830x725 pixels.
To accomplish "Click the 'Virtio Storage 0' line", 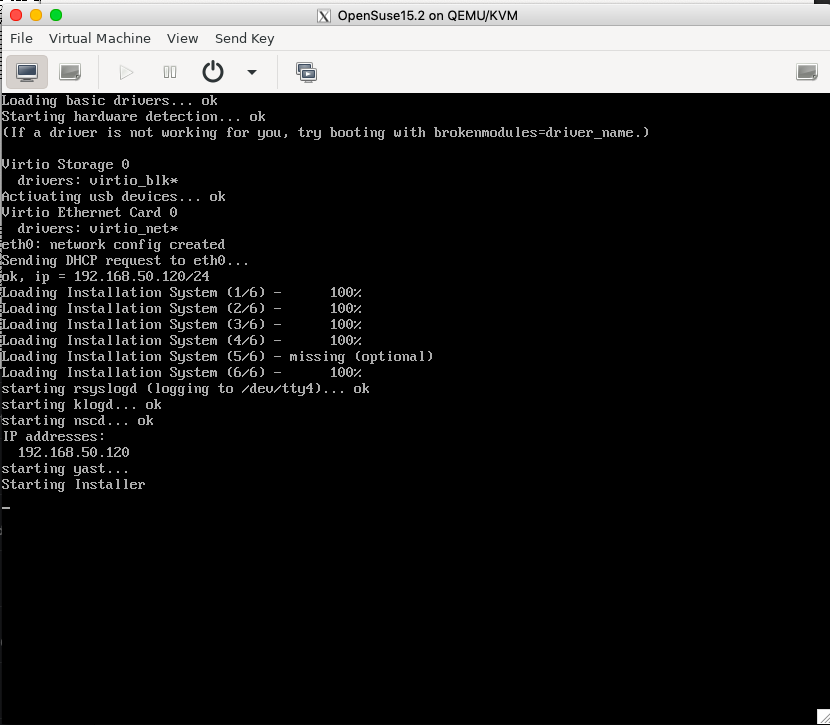I will point(66,165).
